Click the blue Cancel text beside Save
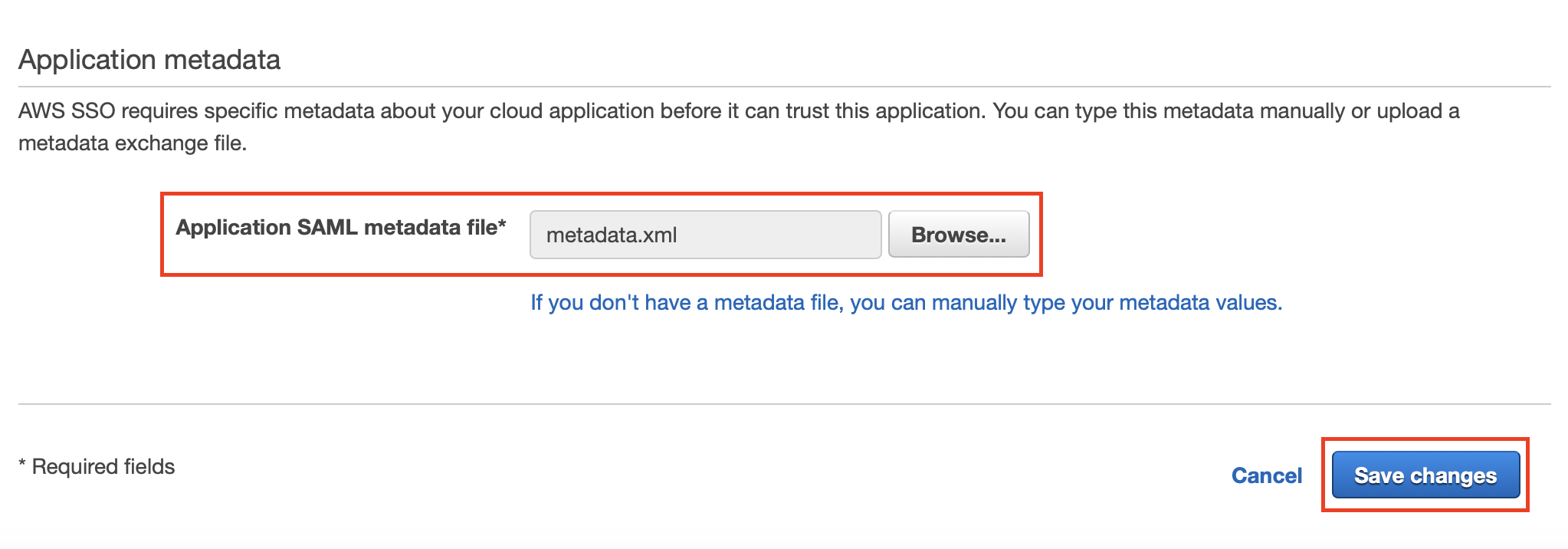Viewport: 1568px width, 549px height. [x=1267, y=475]
